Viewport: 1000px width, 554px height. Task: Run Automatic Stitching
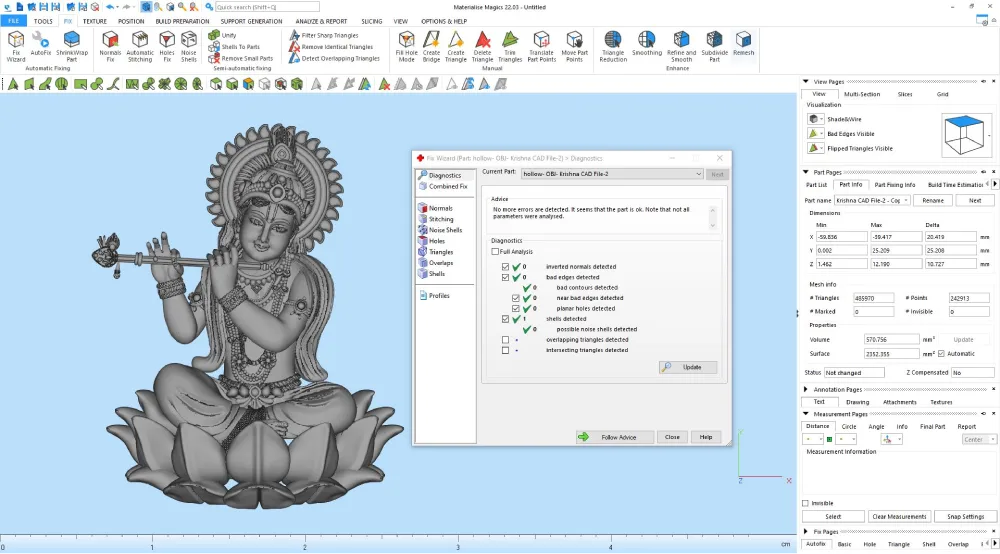[140, 46]
